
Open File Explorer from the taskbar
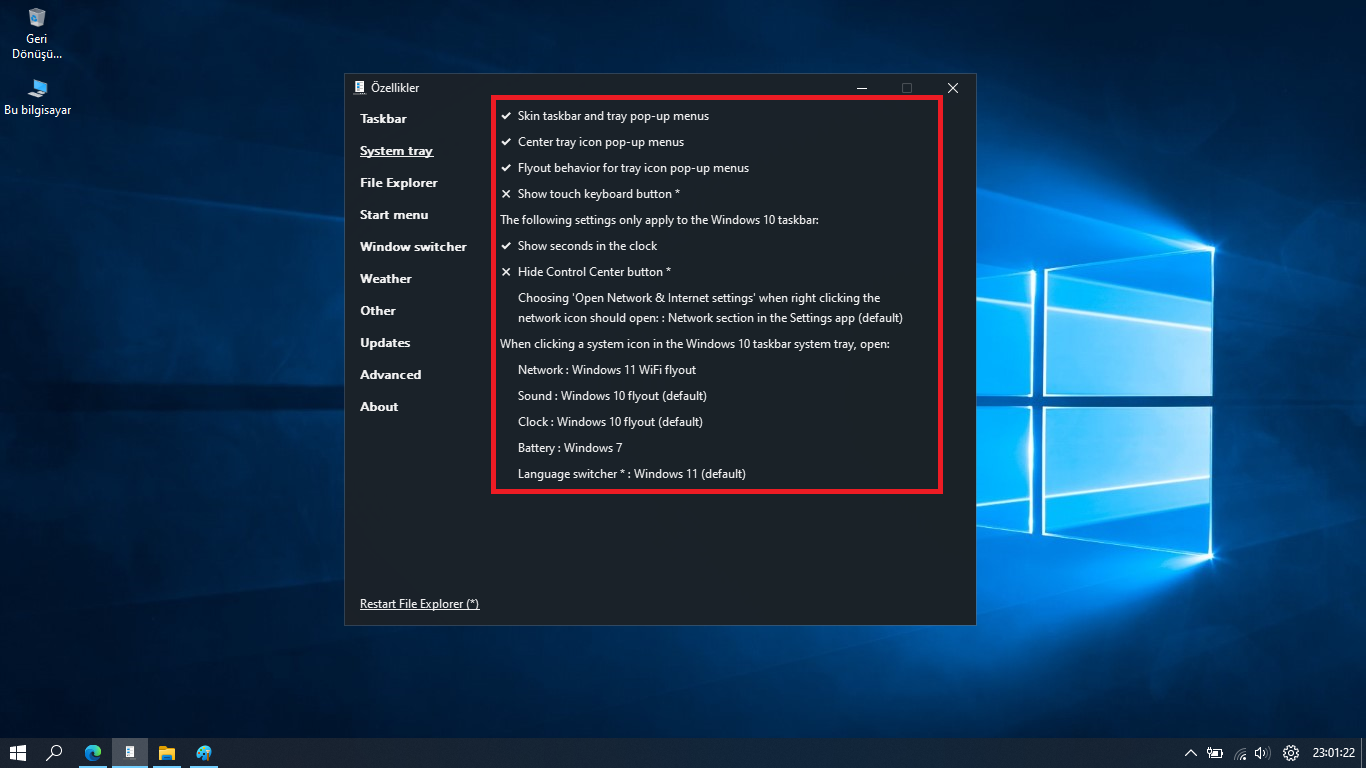point(167,753)
